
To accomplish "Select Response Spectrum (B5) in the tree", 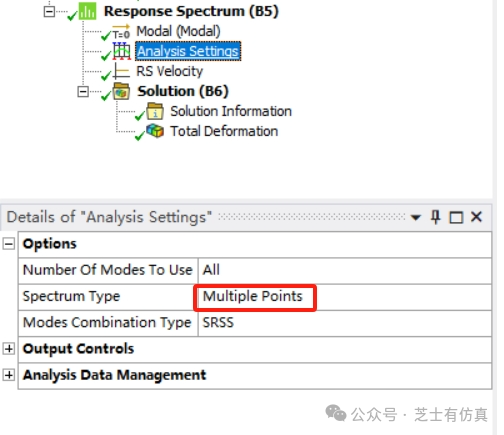I will (x=191, y=12).
